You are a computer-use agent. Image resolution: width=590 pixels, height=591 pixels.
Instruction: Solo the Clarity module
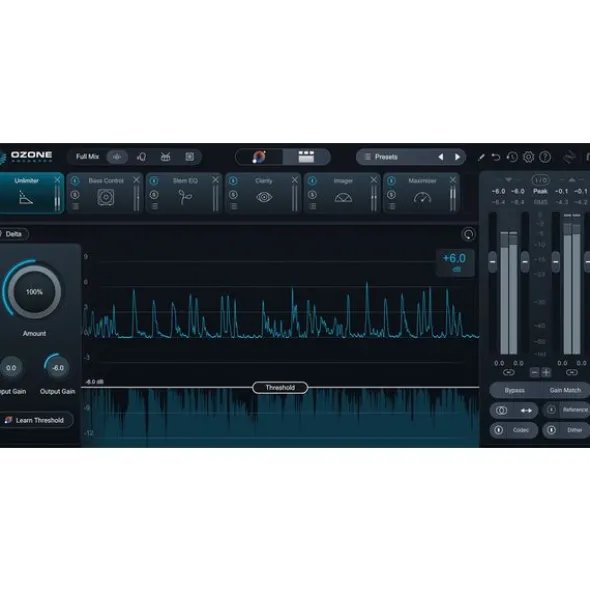click(x=233, y=195)
